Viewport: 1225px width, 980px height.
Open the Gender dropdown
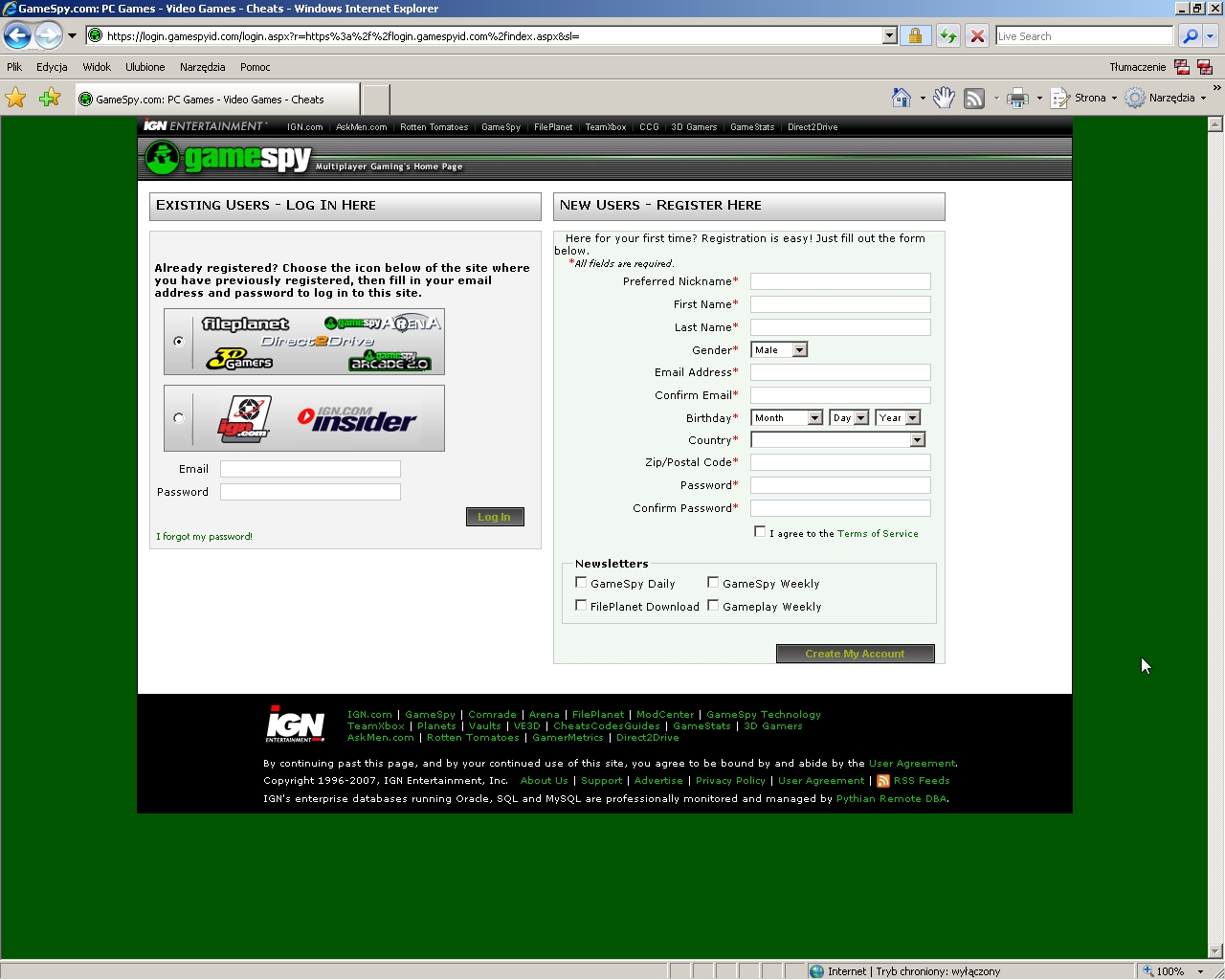point(779,350)
